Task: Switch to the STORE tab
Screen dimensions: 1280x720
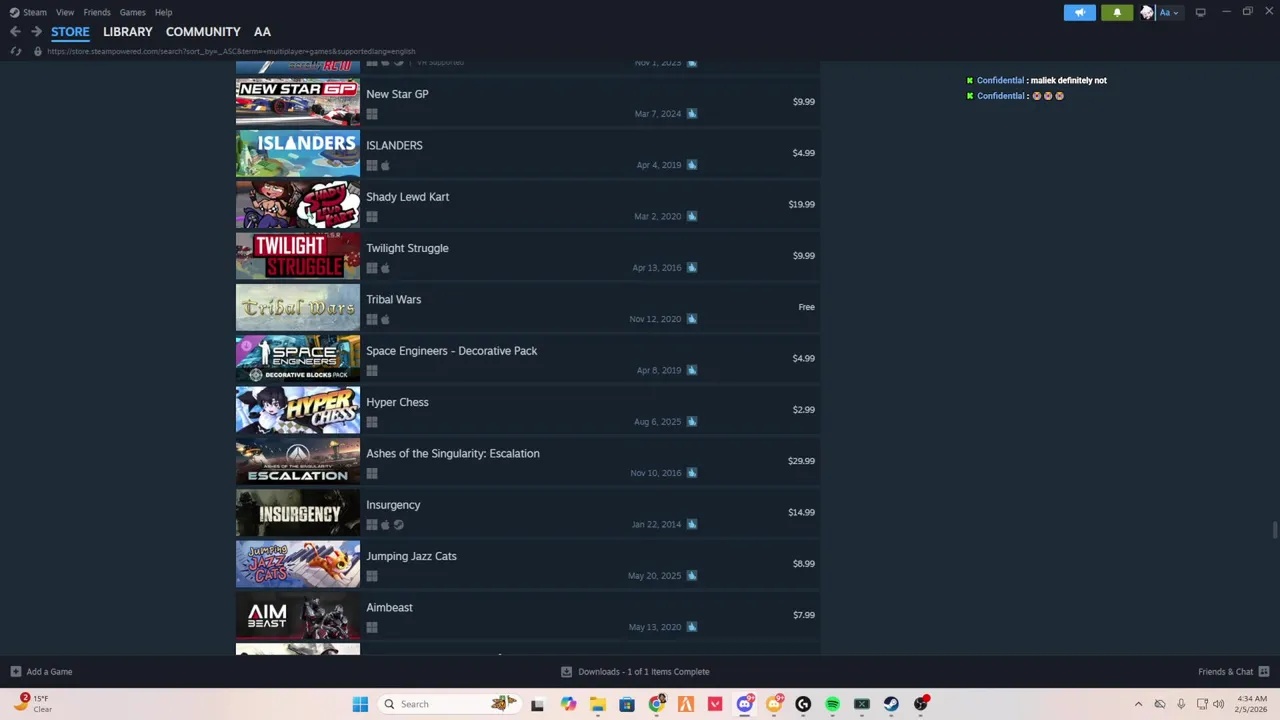Action: 70,32
